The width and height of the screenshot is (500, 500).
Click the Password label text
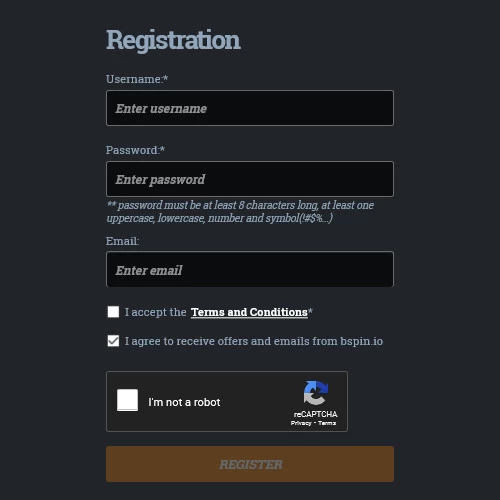pos(135,150)
